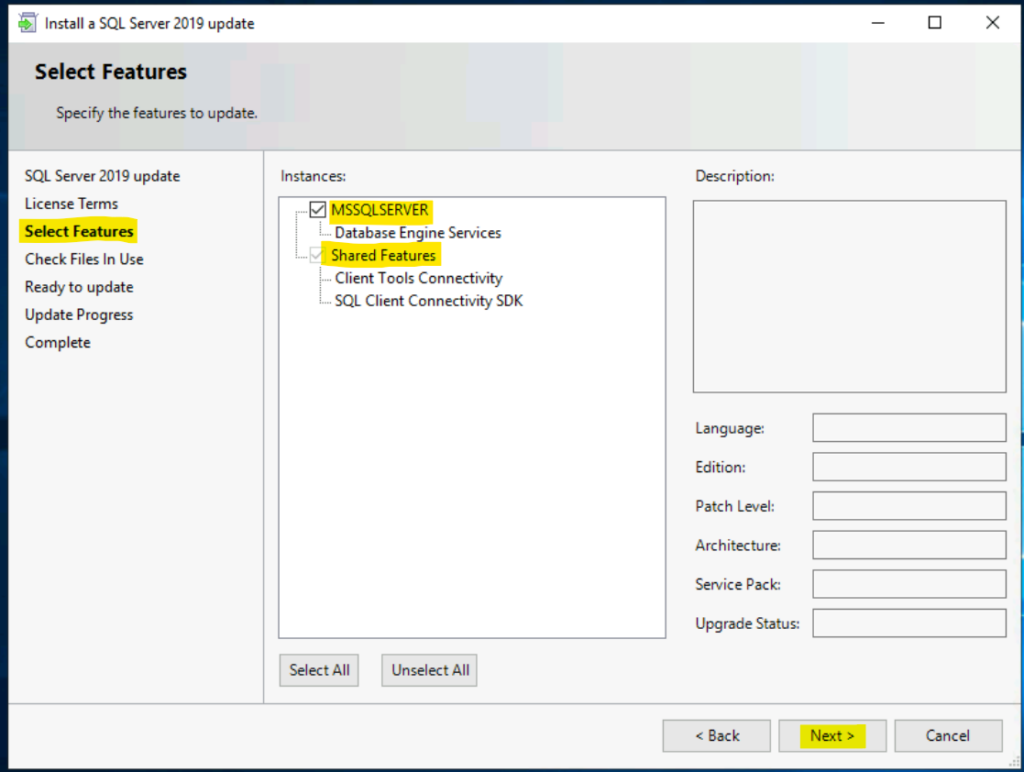Click the SQL Server installer title bar icon
The image size is (1024, 772).
27,23
